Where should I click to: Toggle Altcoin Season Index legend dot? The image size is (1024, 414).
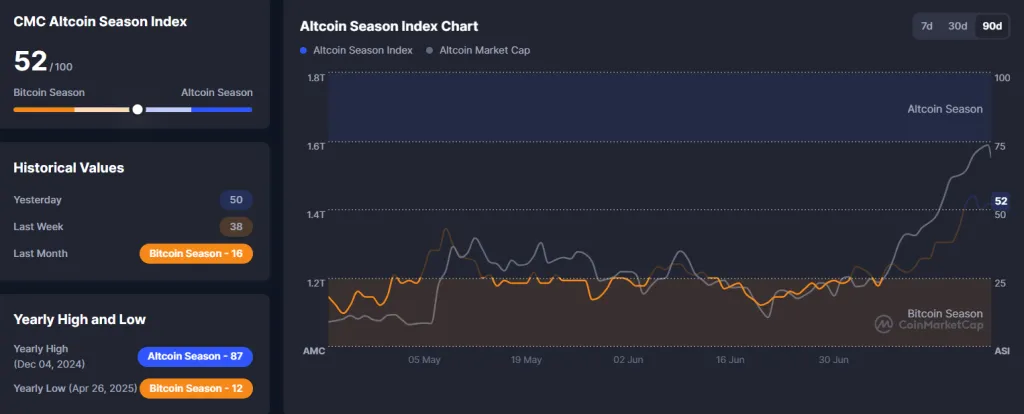click(x=304, y=49)
